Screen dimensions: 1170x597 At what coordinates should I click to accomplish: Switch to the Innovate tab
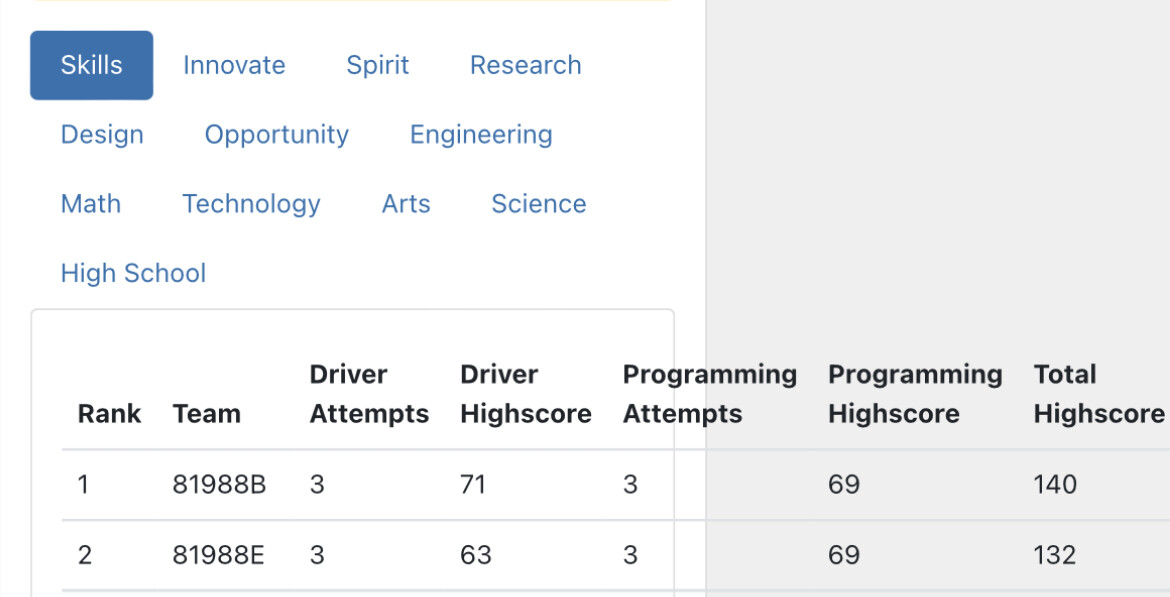pyautogui.click(x=234, y=65)
